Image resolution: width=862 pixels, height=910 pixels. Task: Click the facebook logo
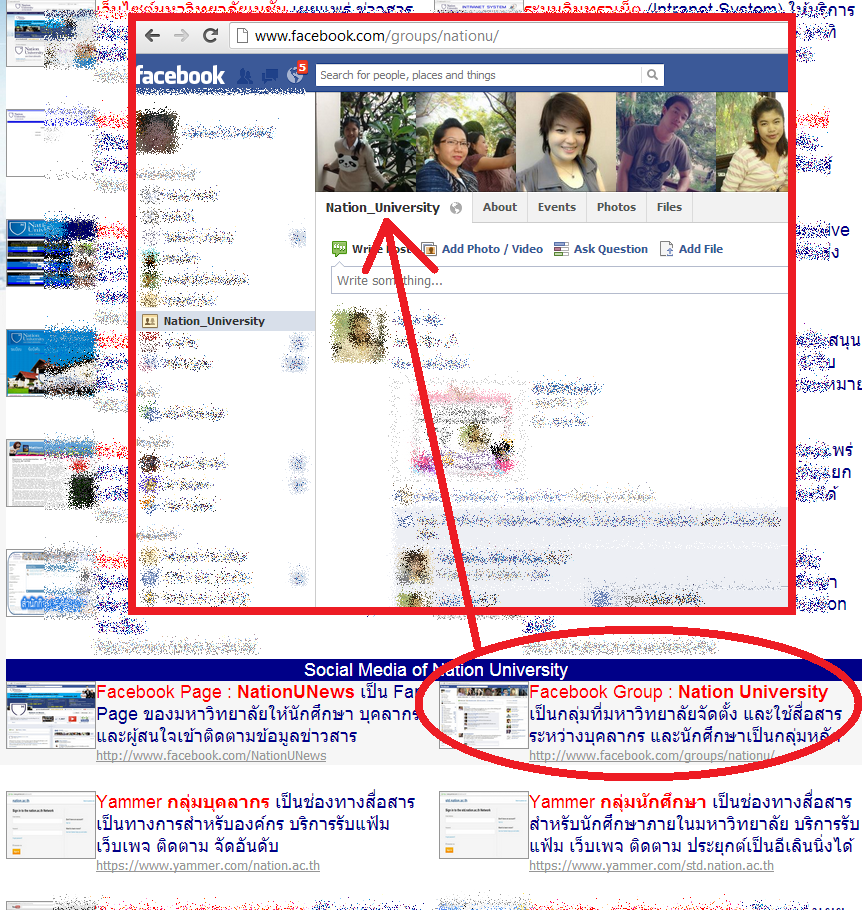180,75
